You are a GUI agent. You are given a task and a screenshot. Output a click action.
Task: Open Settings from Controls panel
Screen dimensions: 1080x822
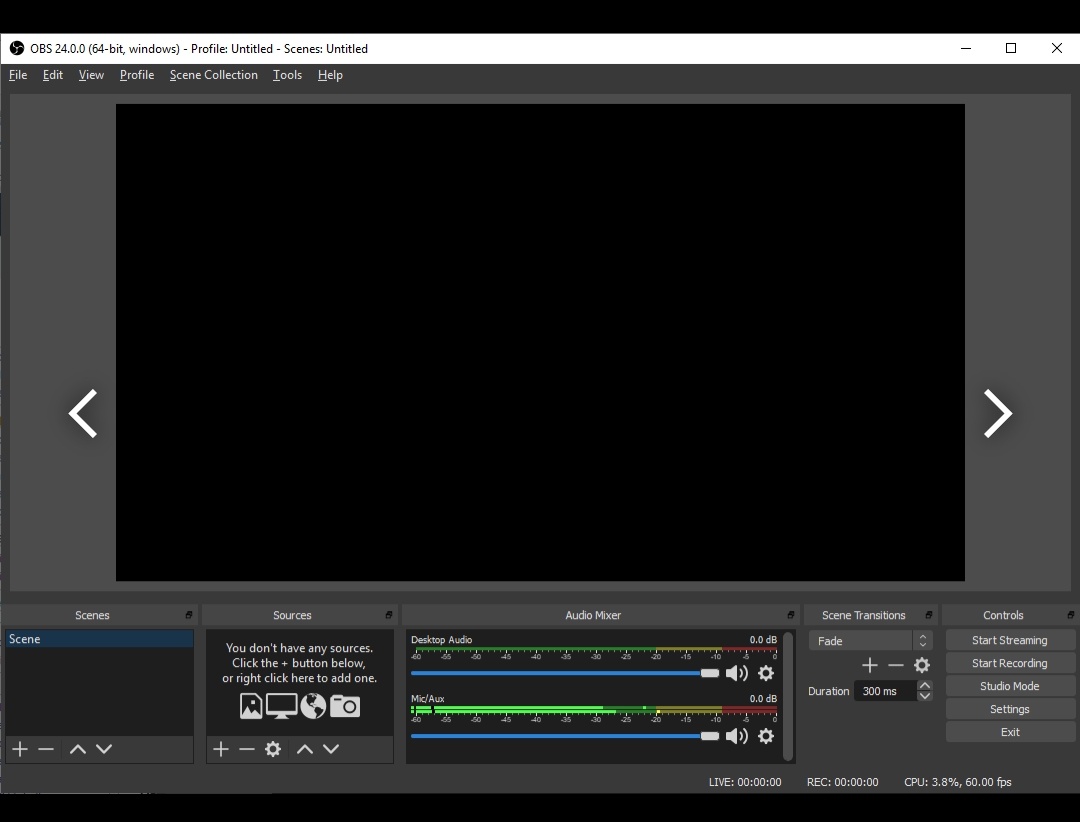tap(1010, 709)
